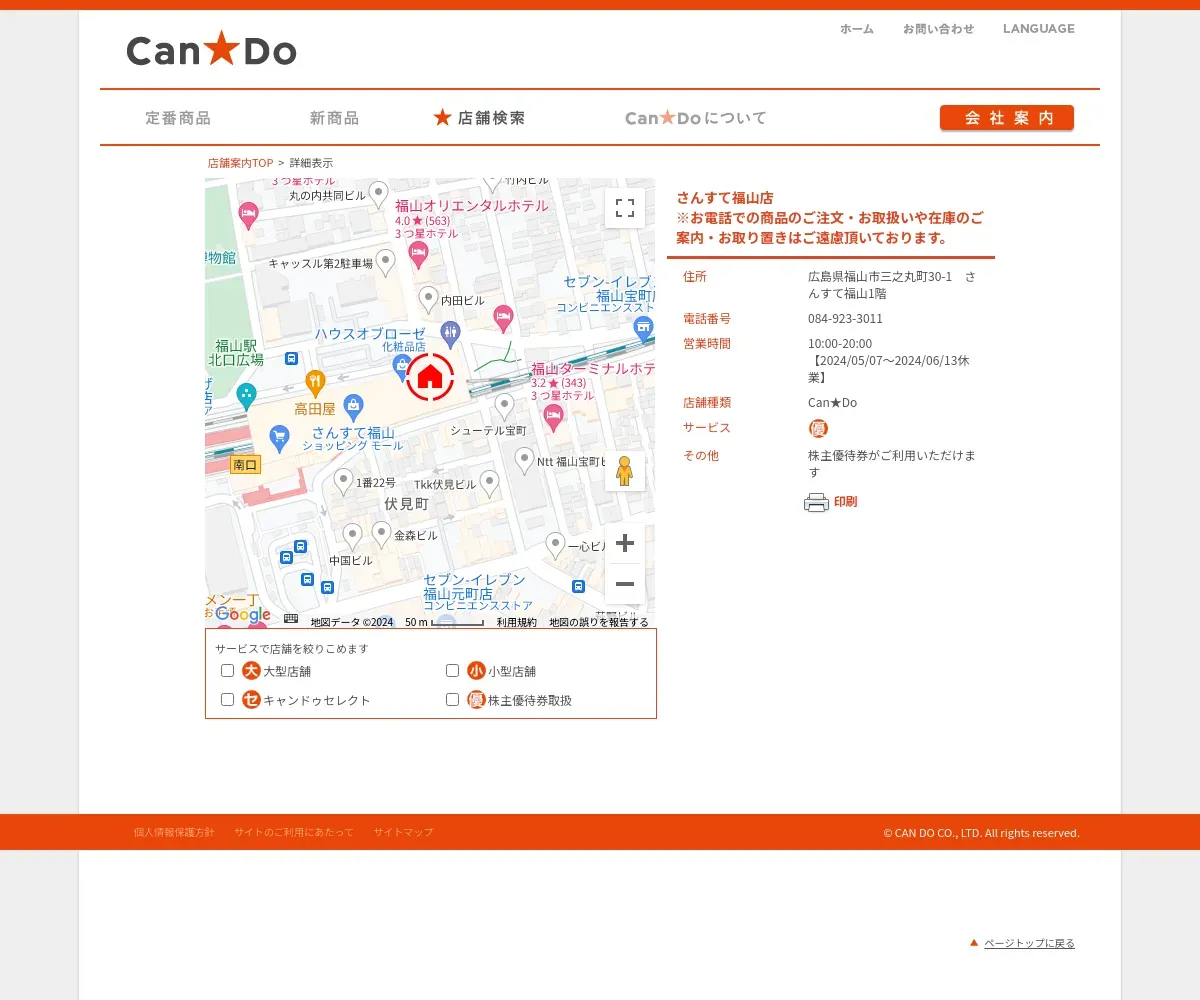
Task: Toggle fullscreen map view
Action: 625,208
